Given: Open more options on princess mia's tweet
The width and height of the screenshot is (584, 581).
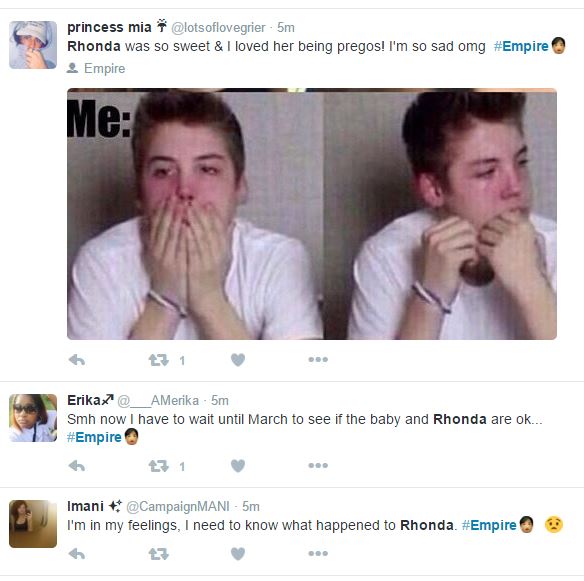Looking at the screenshot, I should (318, 359).
